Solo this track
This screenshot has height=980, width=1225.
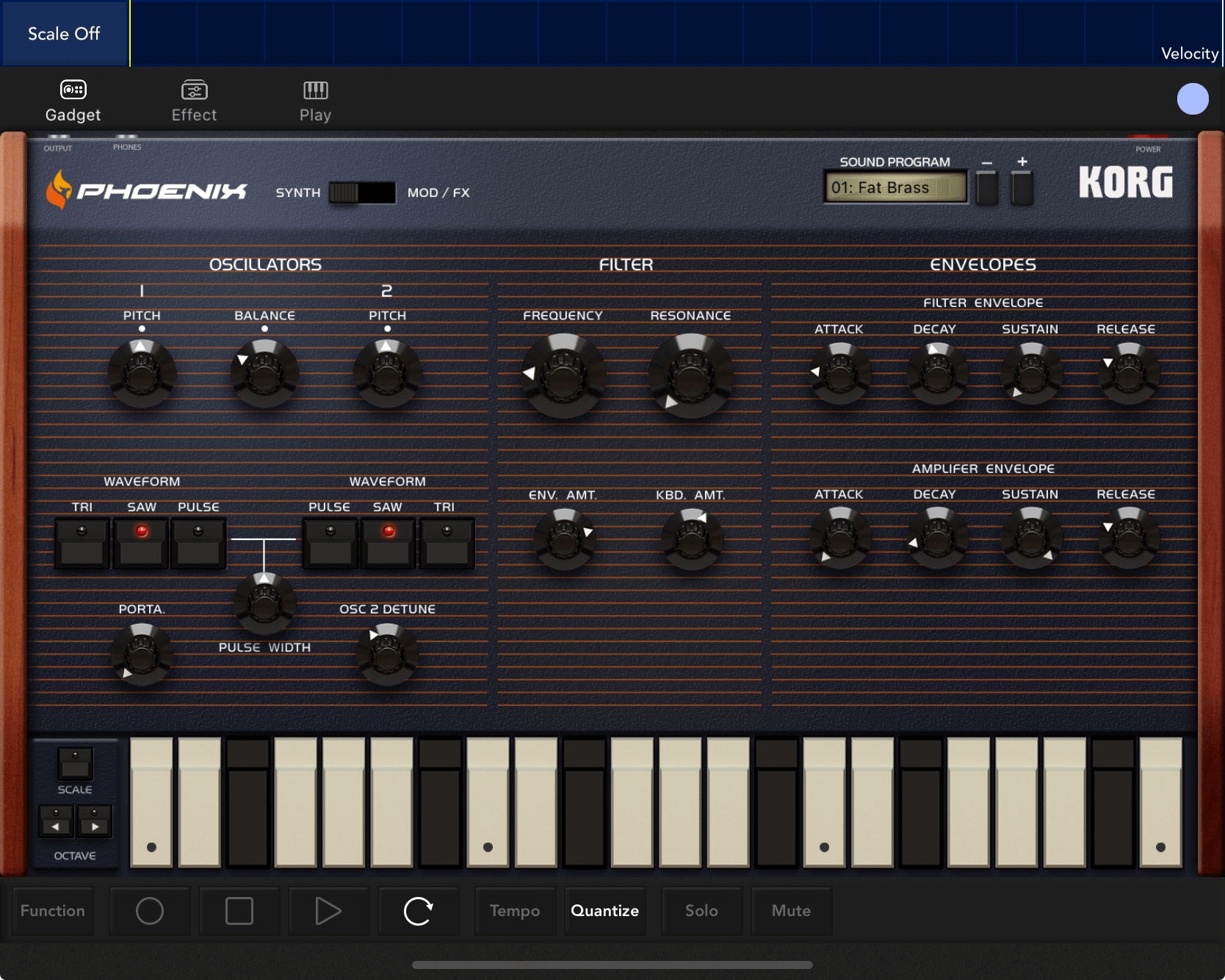click(x=702, y=911)
